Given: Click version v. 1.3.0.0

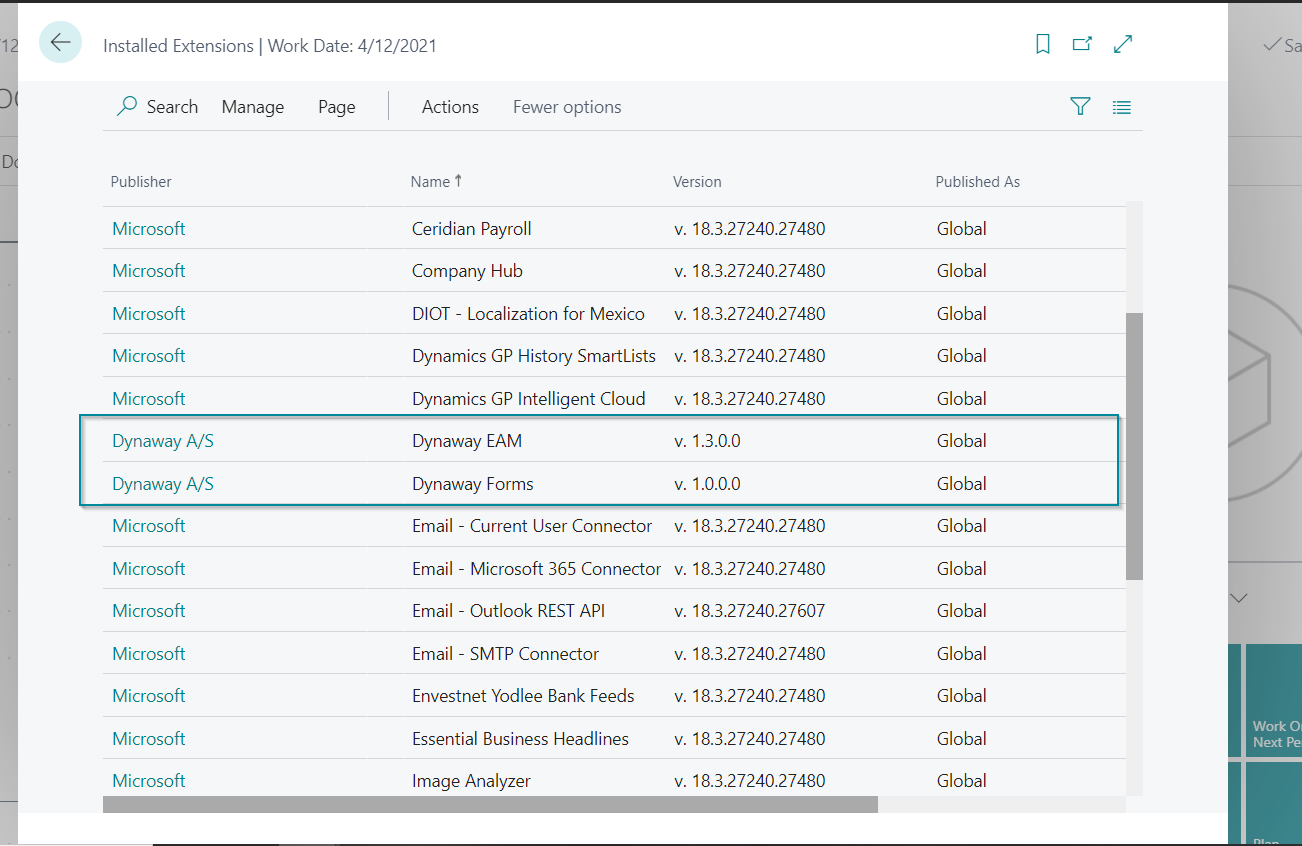Looking at the screenshot, I should pos(707,441).
